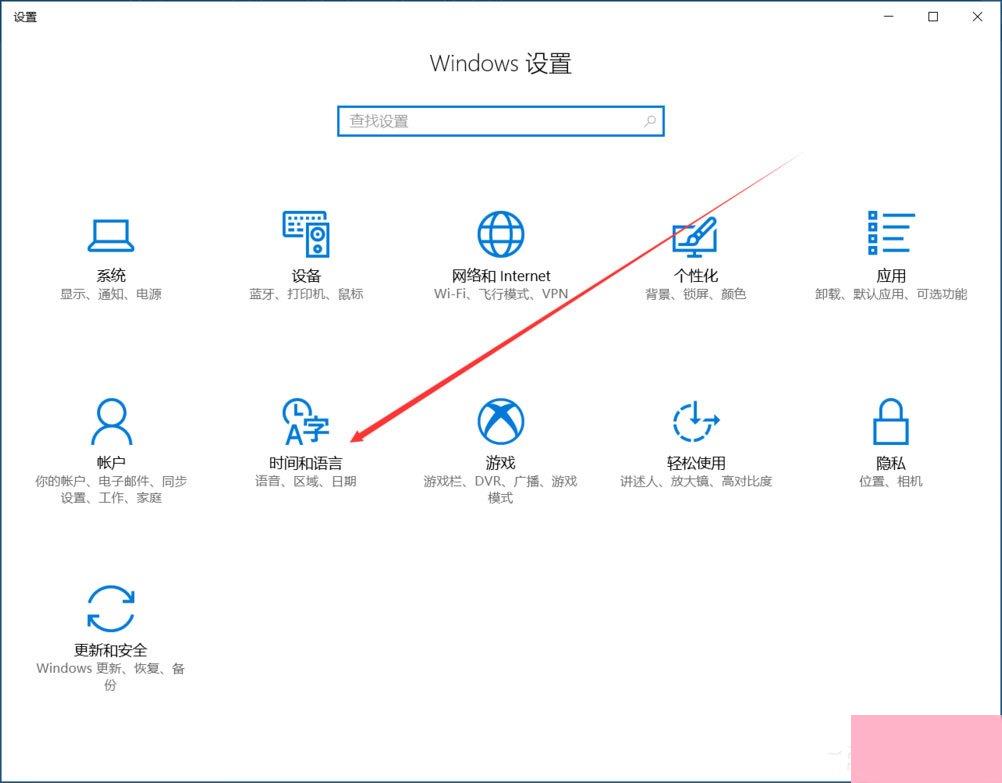The image size is (1002, 783).
Task: Select the 时间和语言 label
Action: tap(306, 463)
